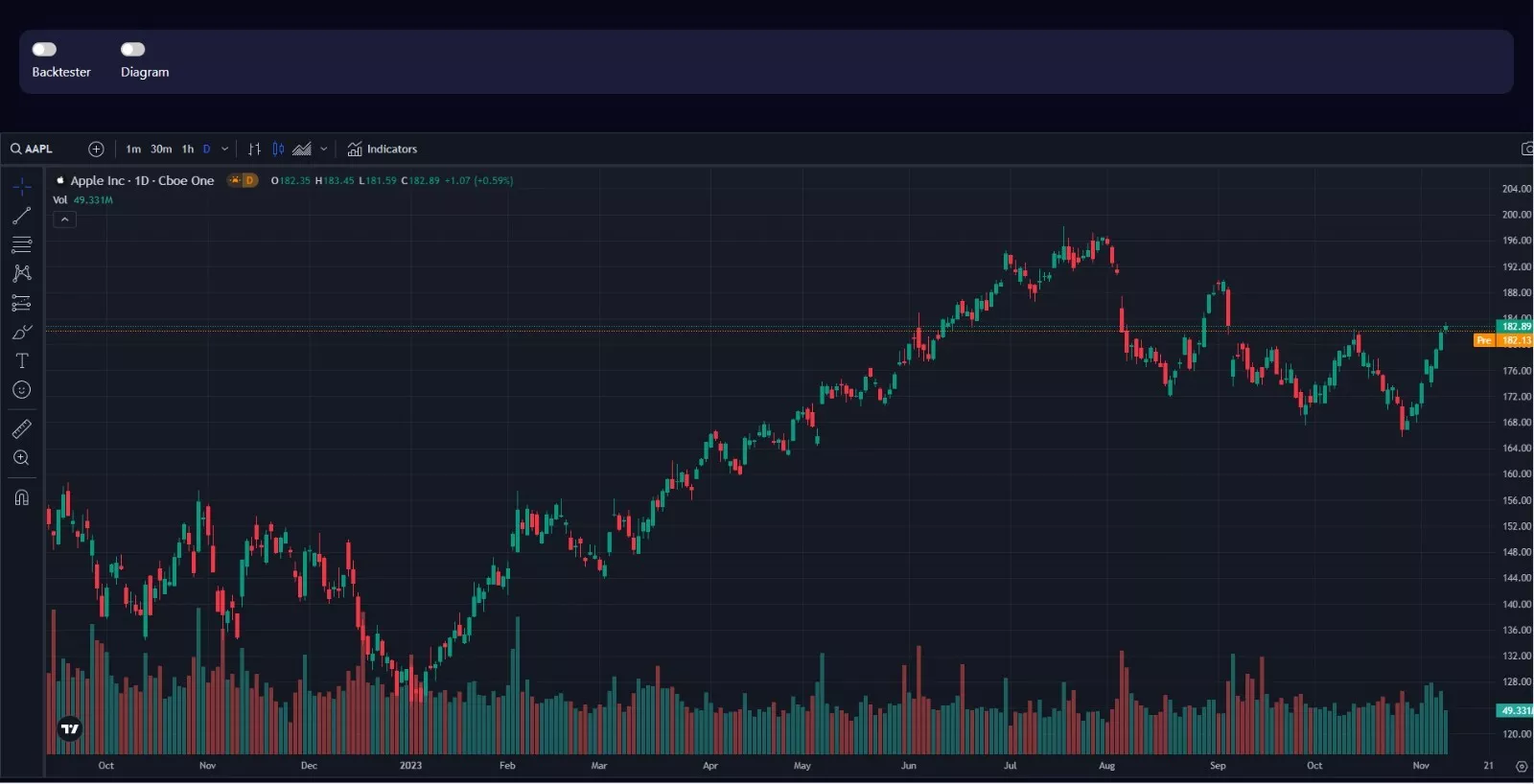Click the 200.00 price axis label
The image size is (1534, 784).
[x=1517, y=215]
